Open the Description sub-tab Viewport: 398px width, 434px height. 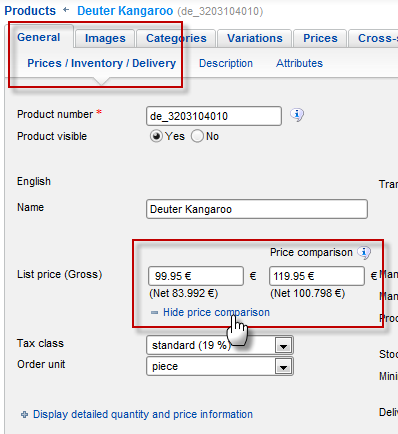pyautogui.click(x=226, y=63)
